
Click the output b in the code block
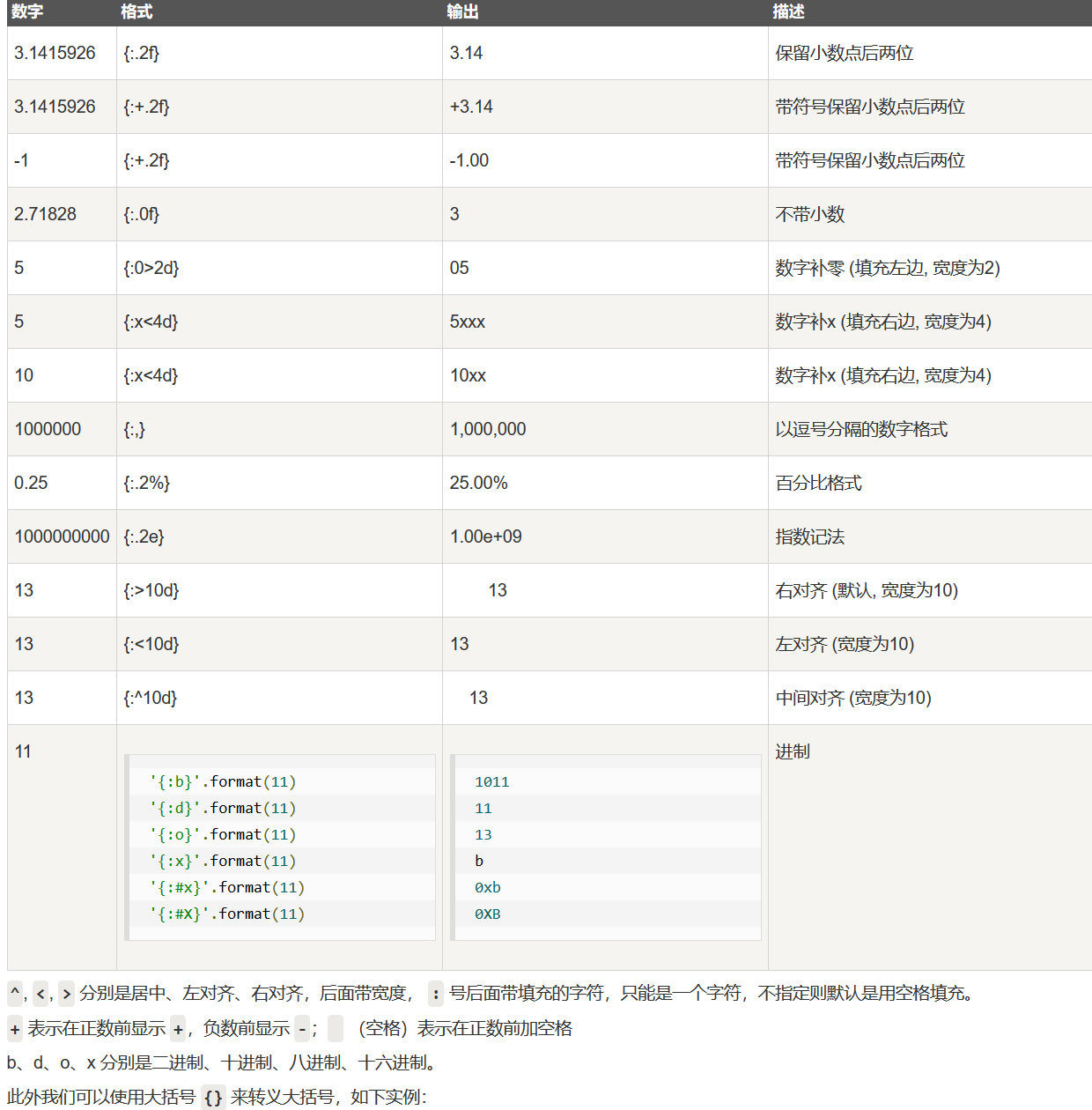tap(479, 861)
